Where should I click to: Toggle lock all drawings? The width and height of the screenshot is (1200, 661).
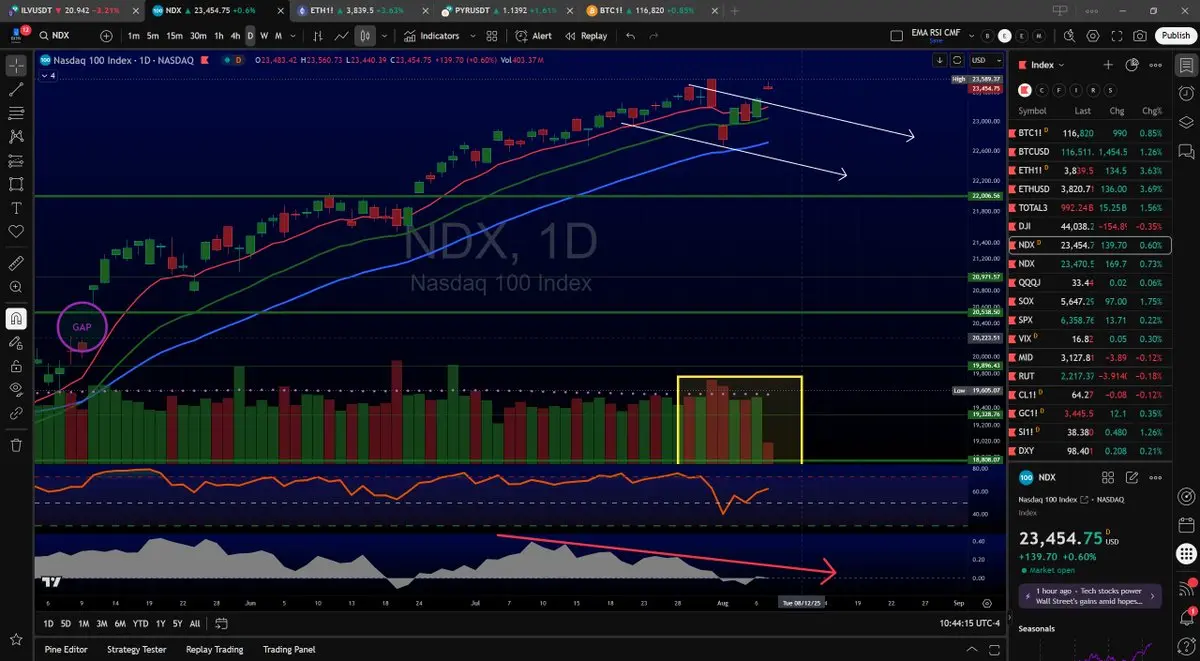click(16, 366)
